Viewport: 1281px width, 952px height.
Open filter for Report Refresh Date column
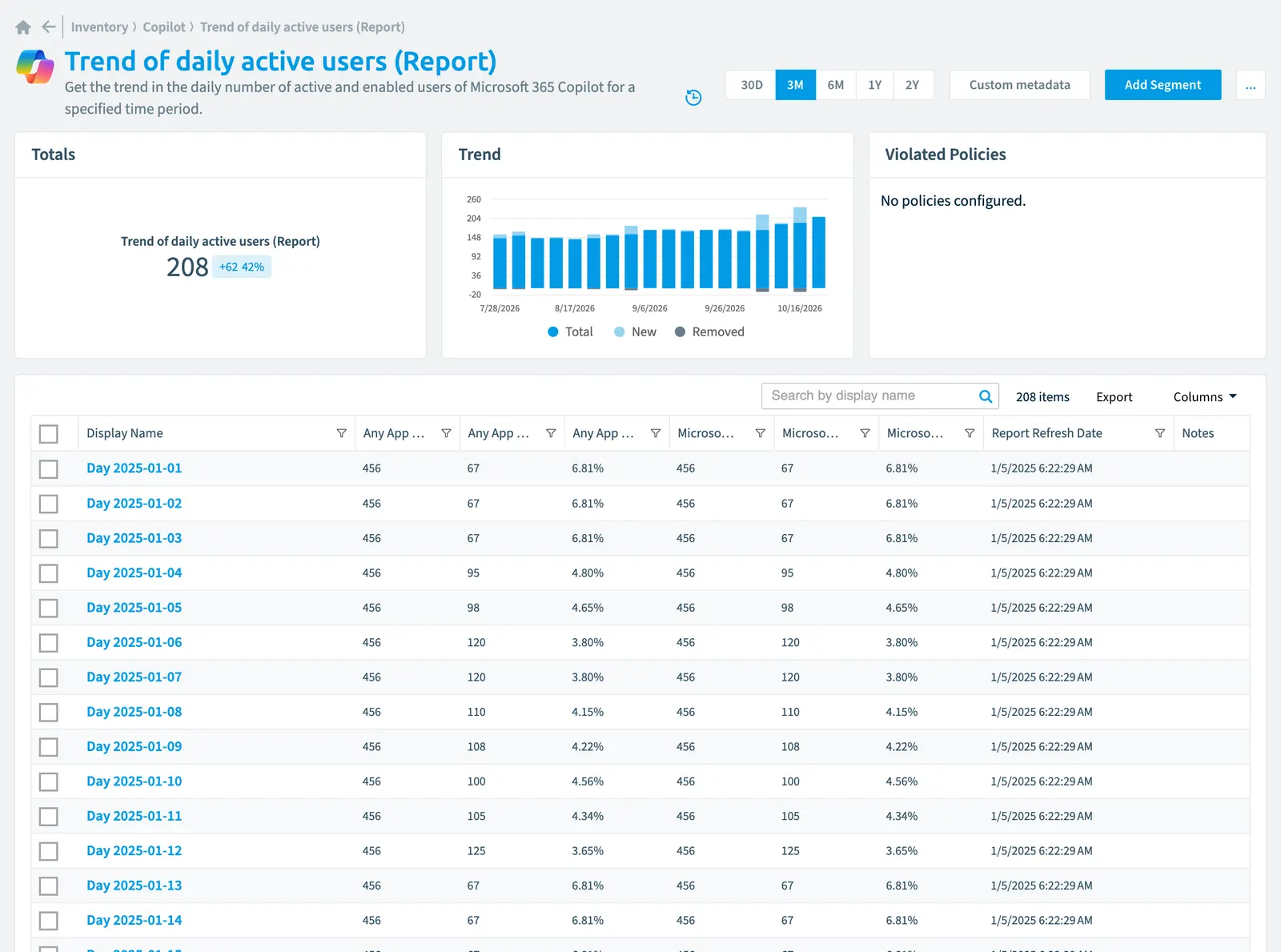pyautogui.click(x=1160, y=433)
